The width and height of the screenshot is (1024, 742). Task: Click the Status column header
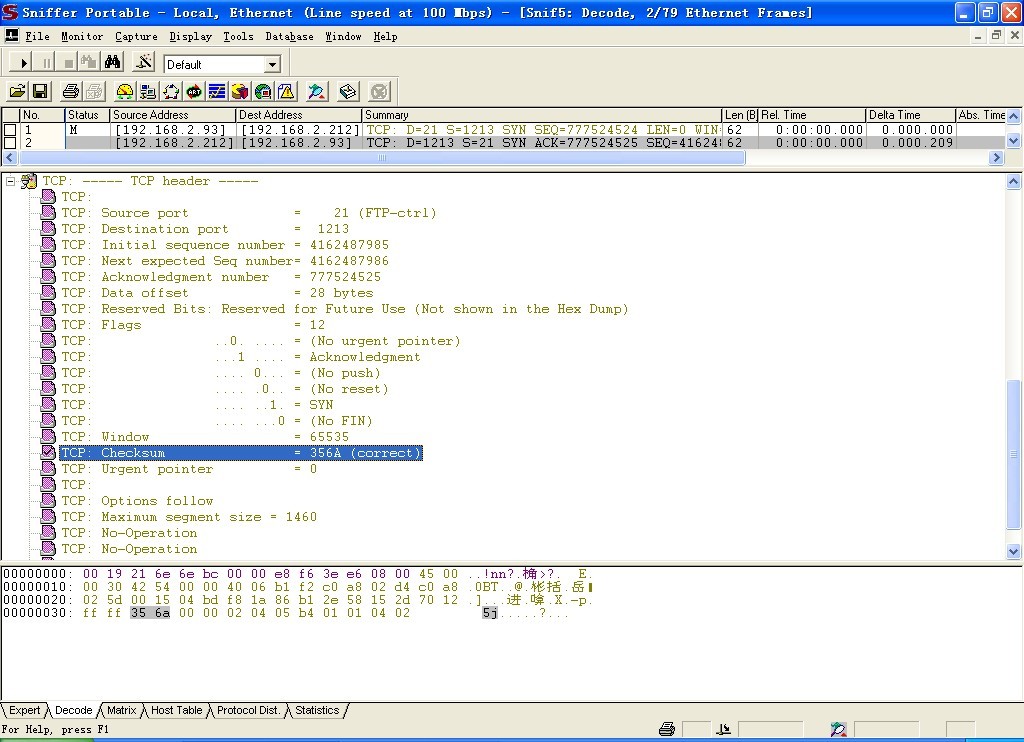pos(87,115)
